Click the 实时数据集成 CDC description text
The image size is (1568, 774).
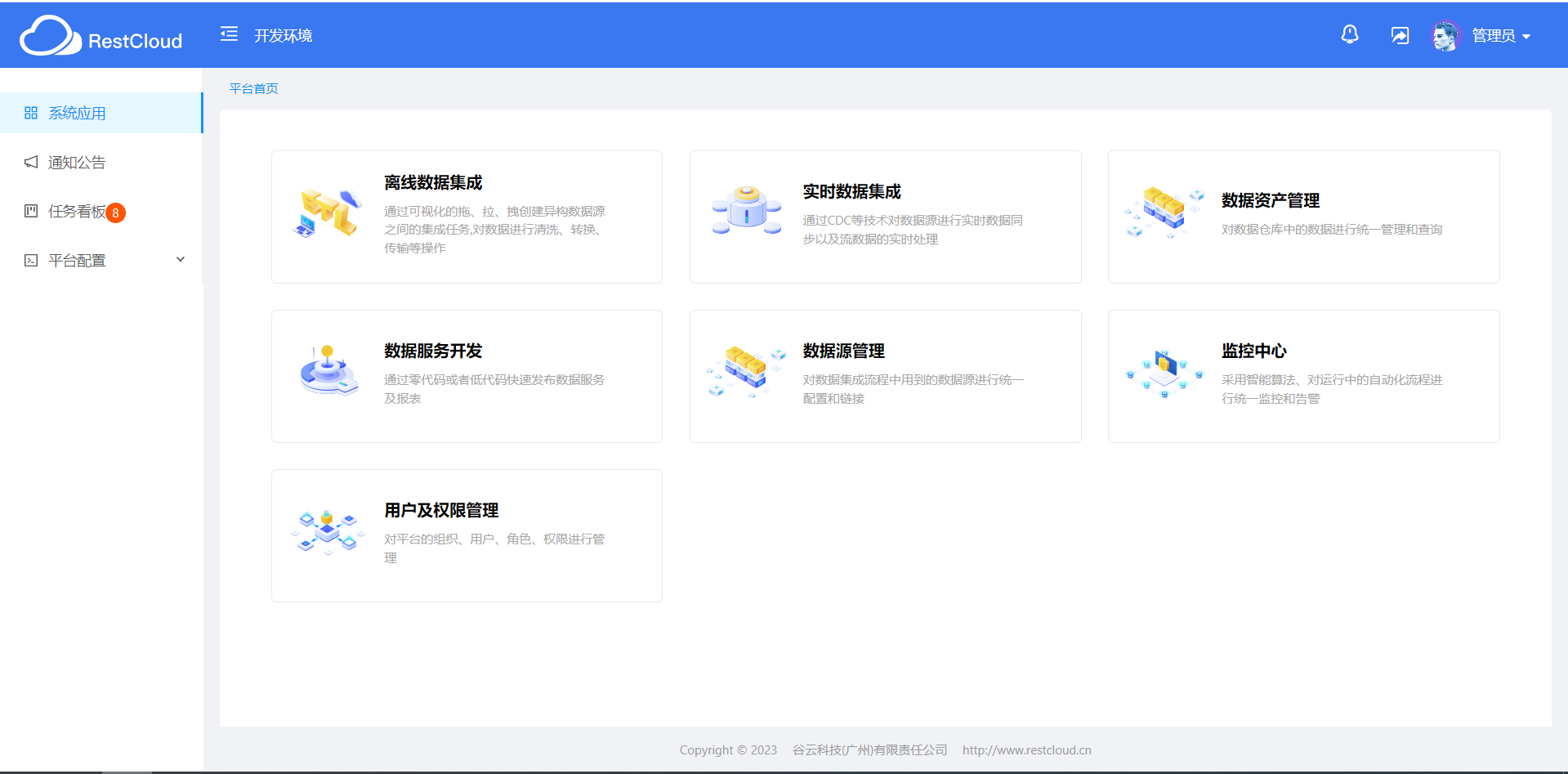[913, 230]
